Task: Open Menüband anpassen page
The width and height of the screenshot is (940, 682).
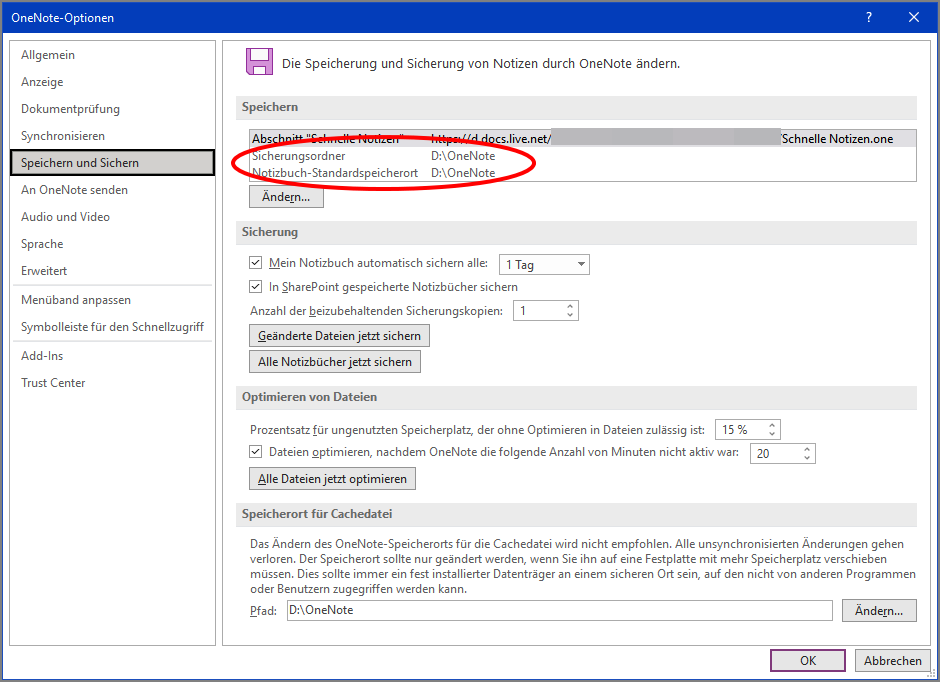Action: pos(112,300)
